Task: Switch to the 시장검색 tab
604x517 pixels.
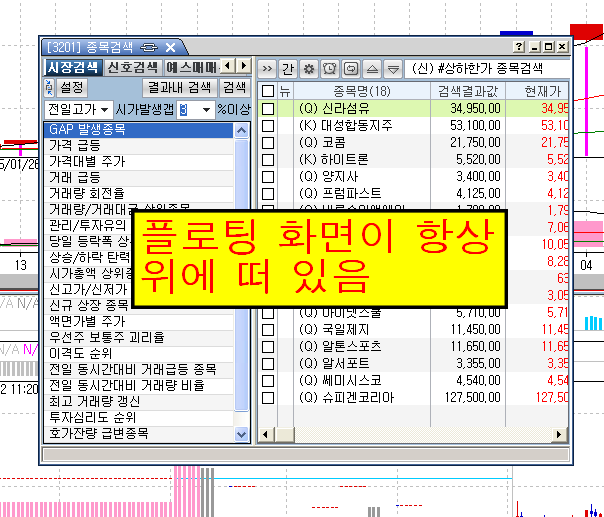Action: [73, 67]
